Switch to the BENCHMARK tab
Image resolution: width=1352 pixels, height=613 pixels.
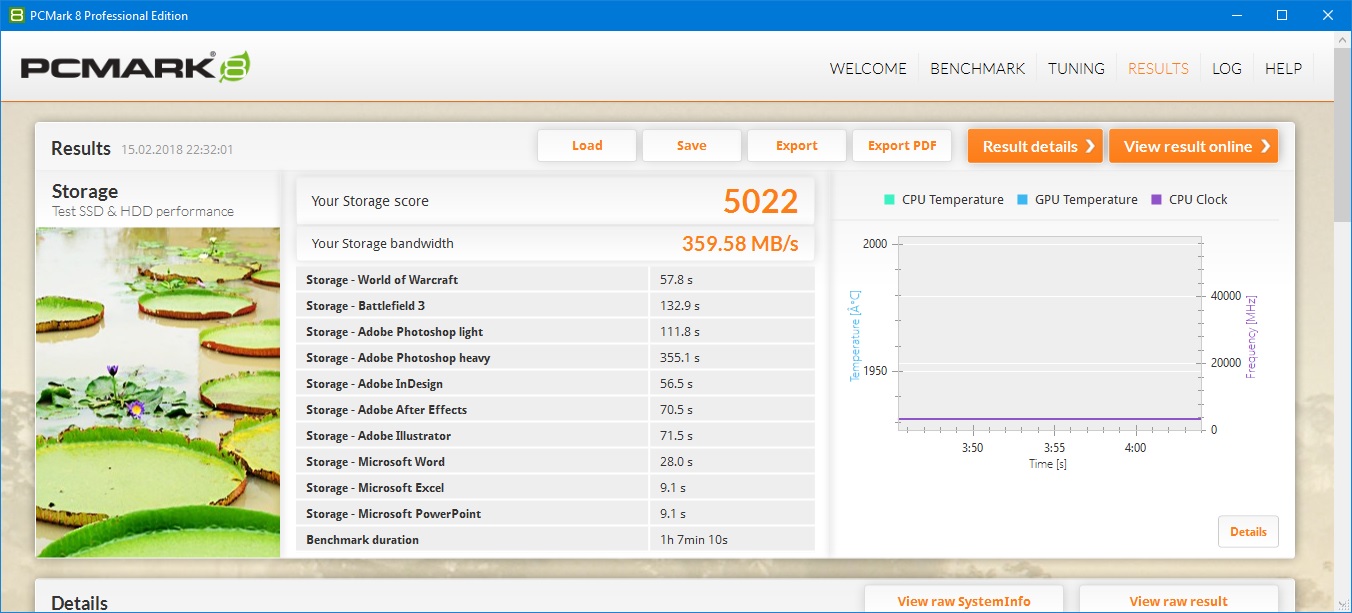978,69
